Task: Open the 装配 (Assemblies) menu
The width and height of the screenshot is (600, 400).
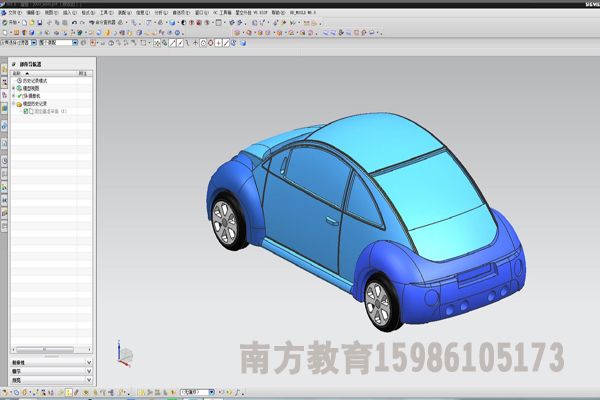Action: (124, 13)
